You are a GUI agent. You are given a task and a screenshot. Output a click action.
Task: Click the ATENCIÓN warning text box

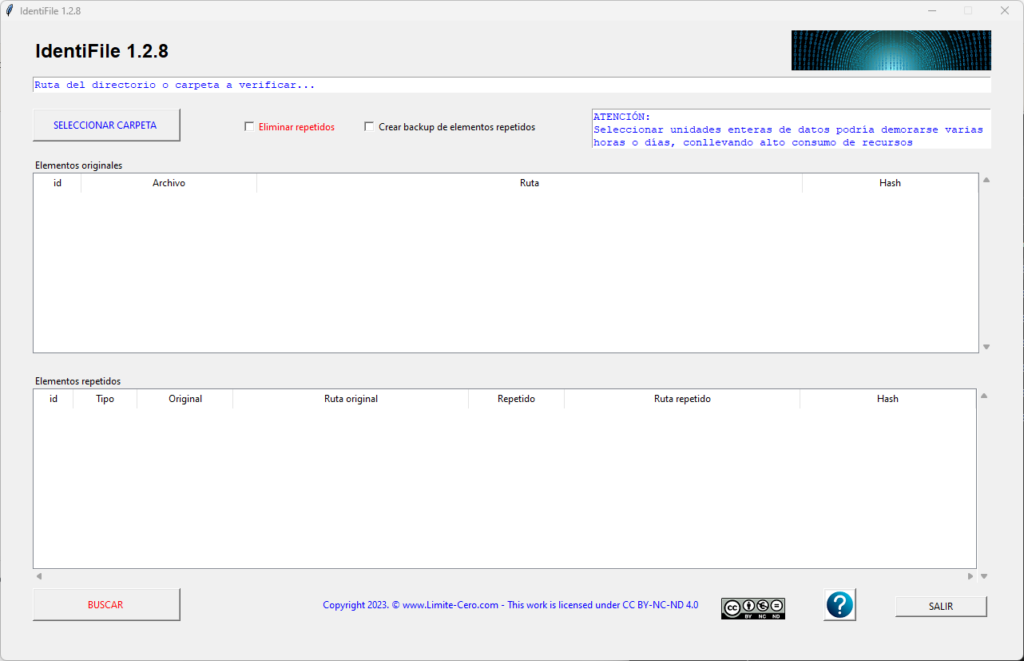point(792,129)
